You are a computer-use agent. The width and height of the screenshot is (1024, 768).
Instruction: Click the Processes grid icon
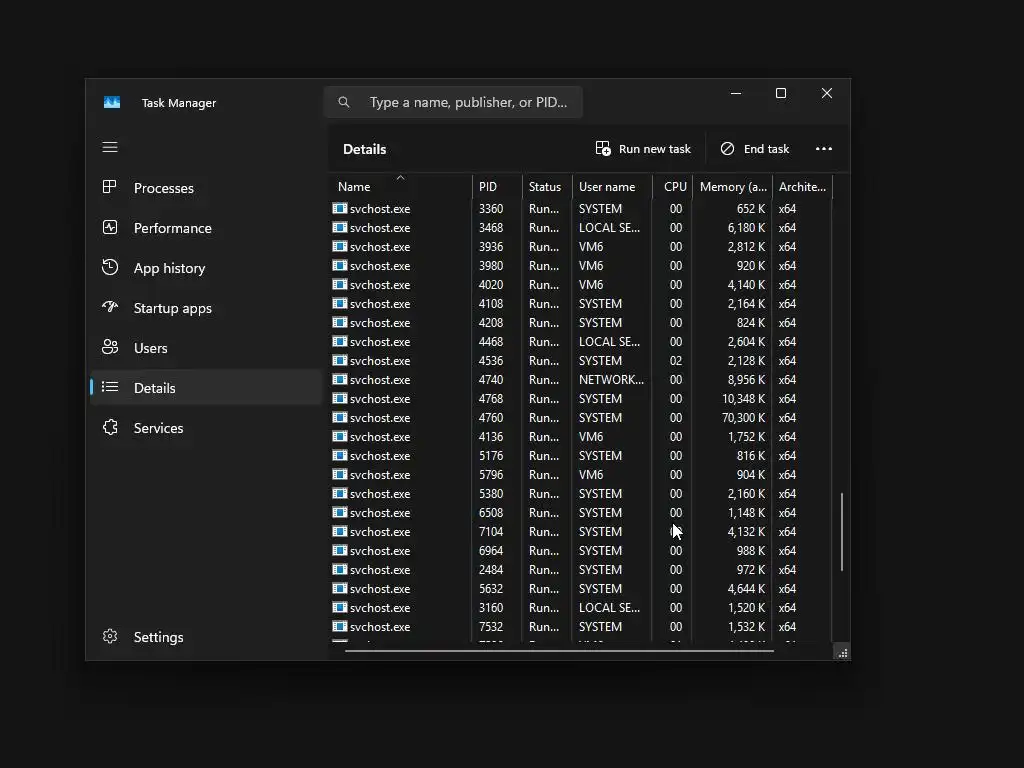click(110, 187)
